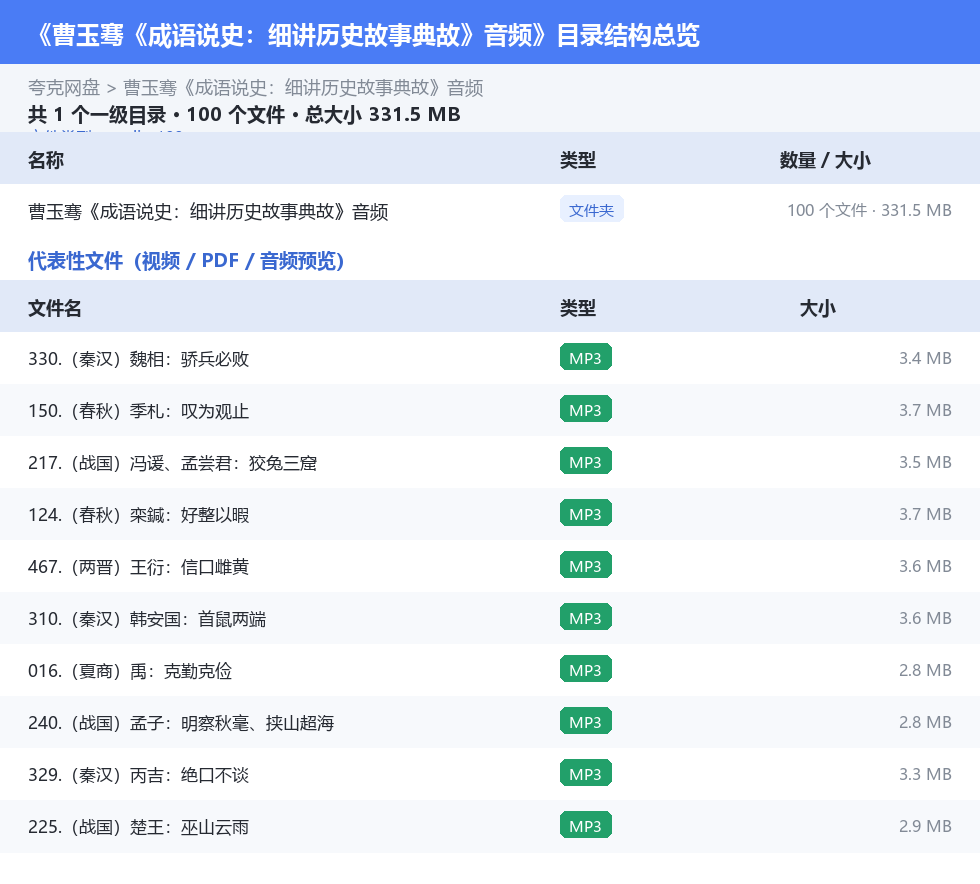This screenshot has width=980, height=884.
Task: Click MP3 badge for 禹：克勤克俭
Action: point(586,670)
